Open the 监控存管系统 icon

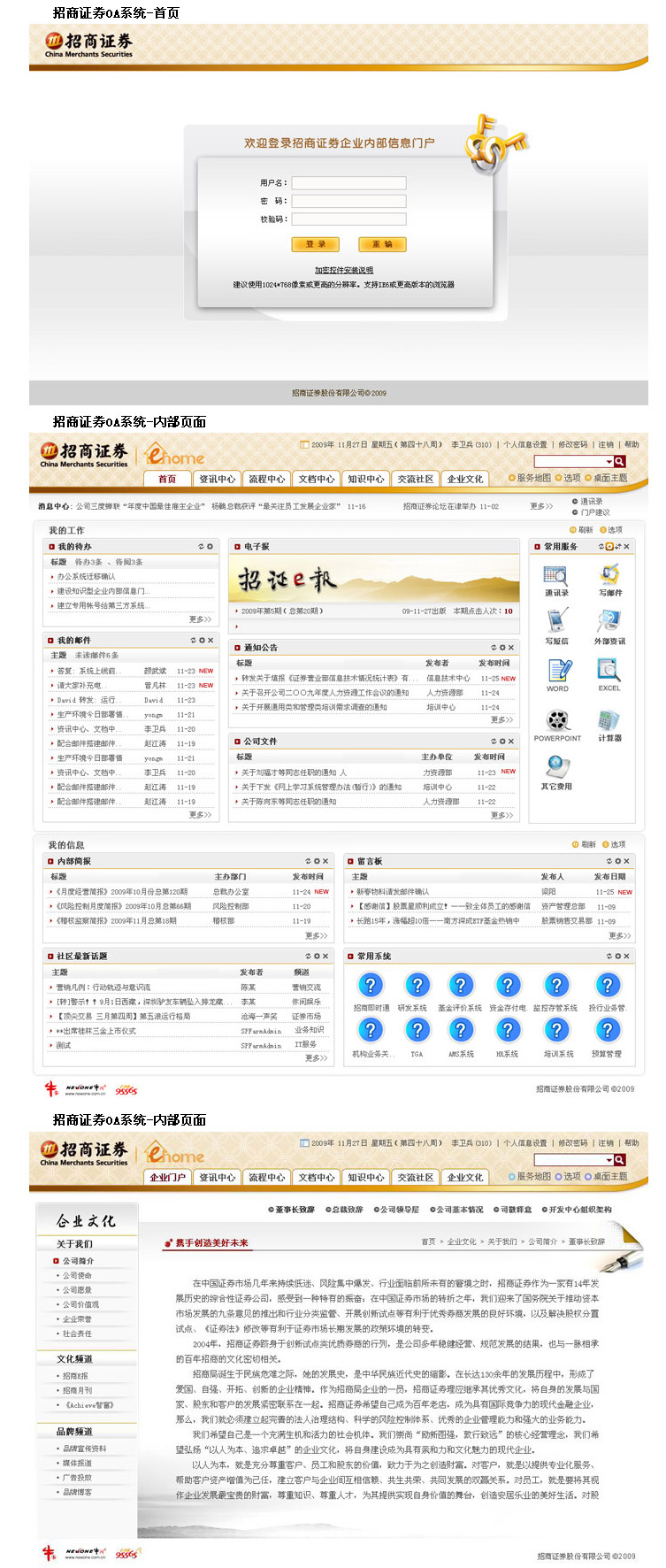coord(556,985)
